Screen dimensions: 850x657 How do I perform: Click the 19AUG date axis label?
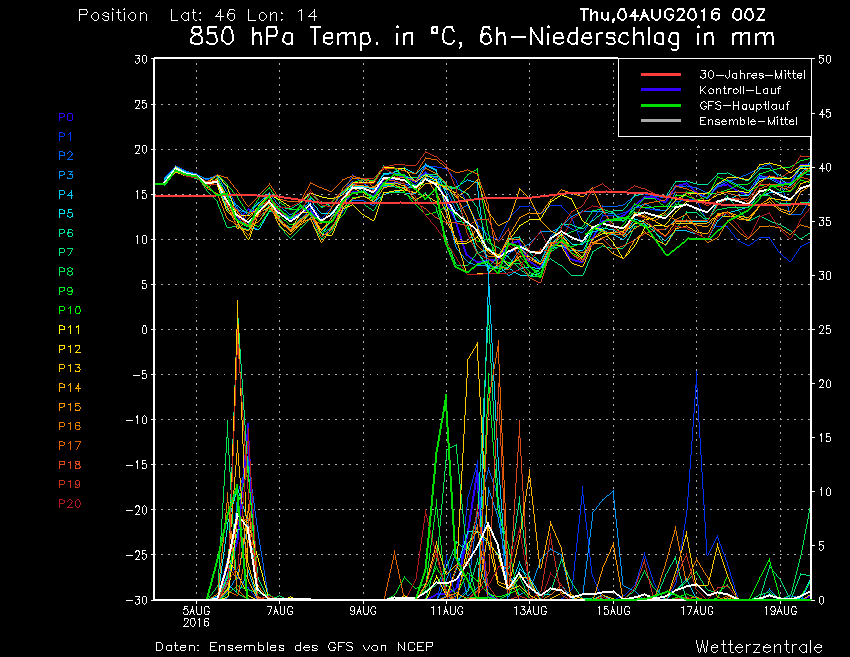(x=780, y=610)
